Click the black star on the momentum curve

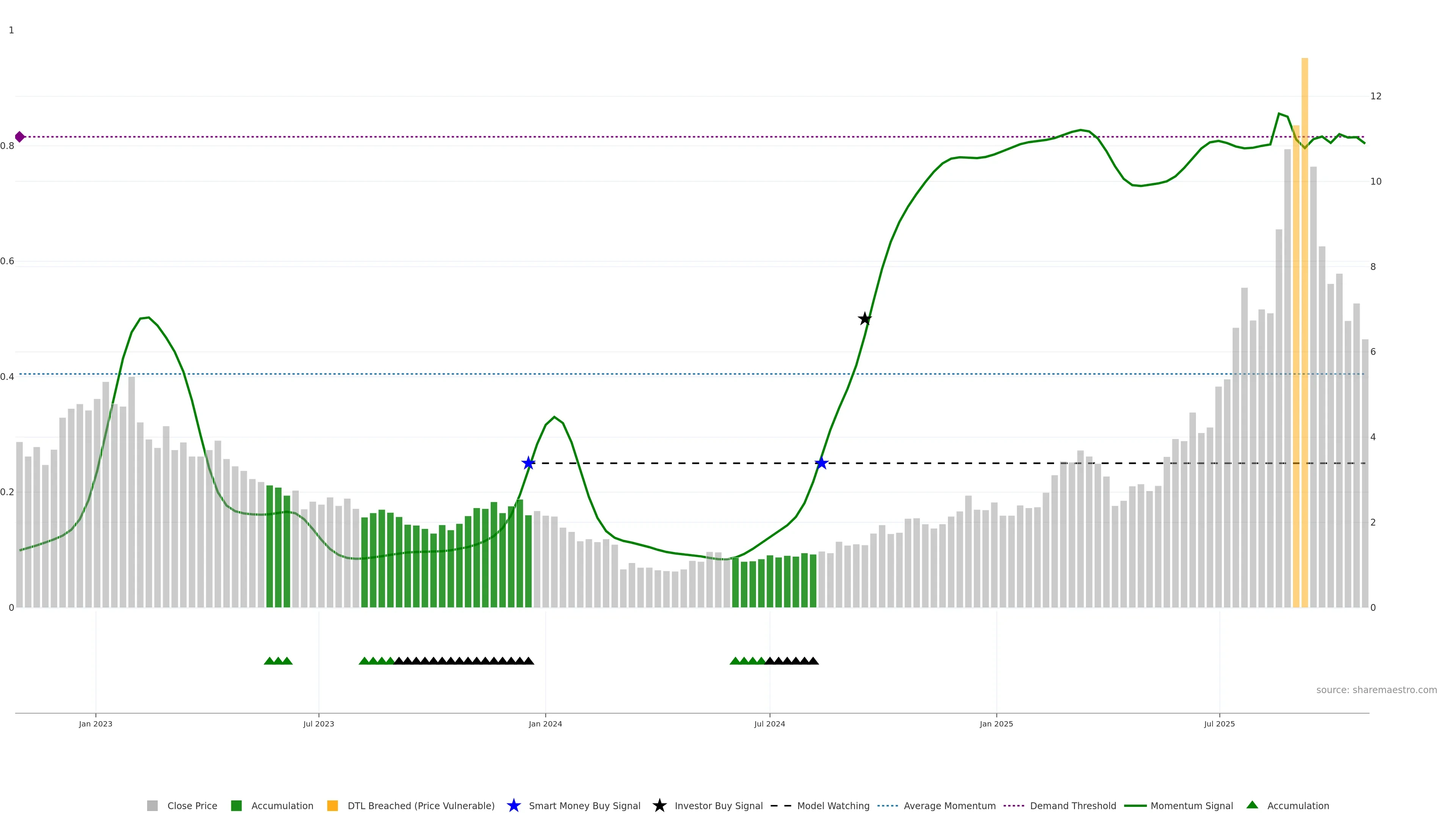(x=864, y=319)
